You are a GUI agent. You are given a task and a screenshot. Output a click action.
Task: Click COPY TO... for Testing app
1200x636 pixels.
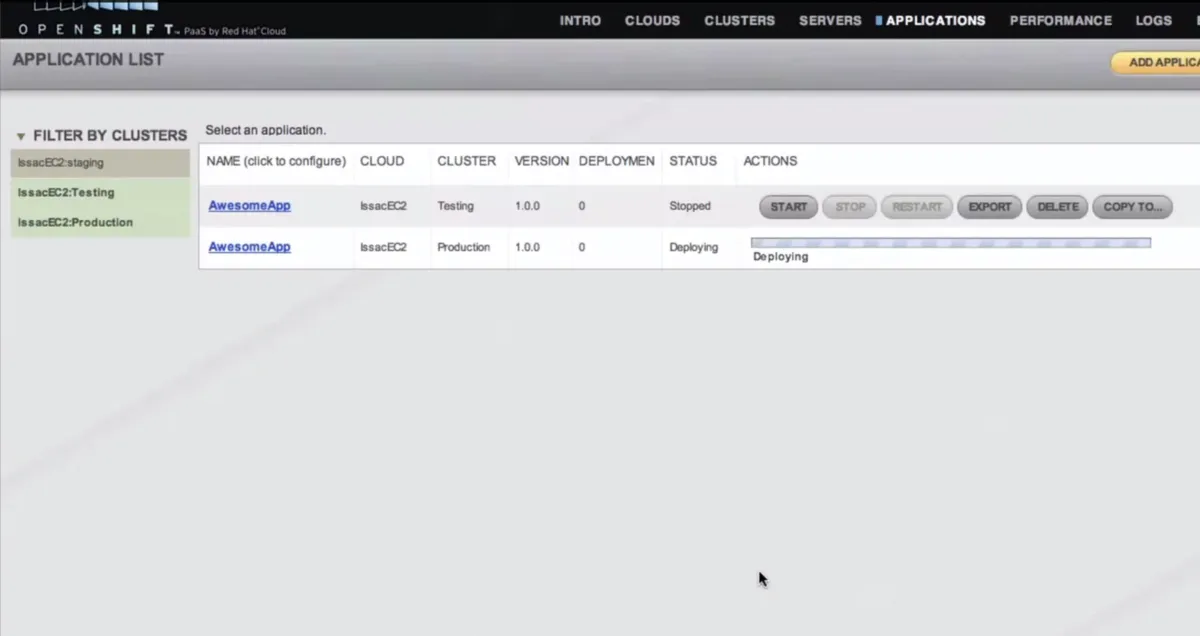[1132, 207]
